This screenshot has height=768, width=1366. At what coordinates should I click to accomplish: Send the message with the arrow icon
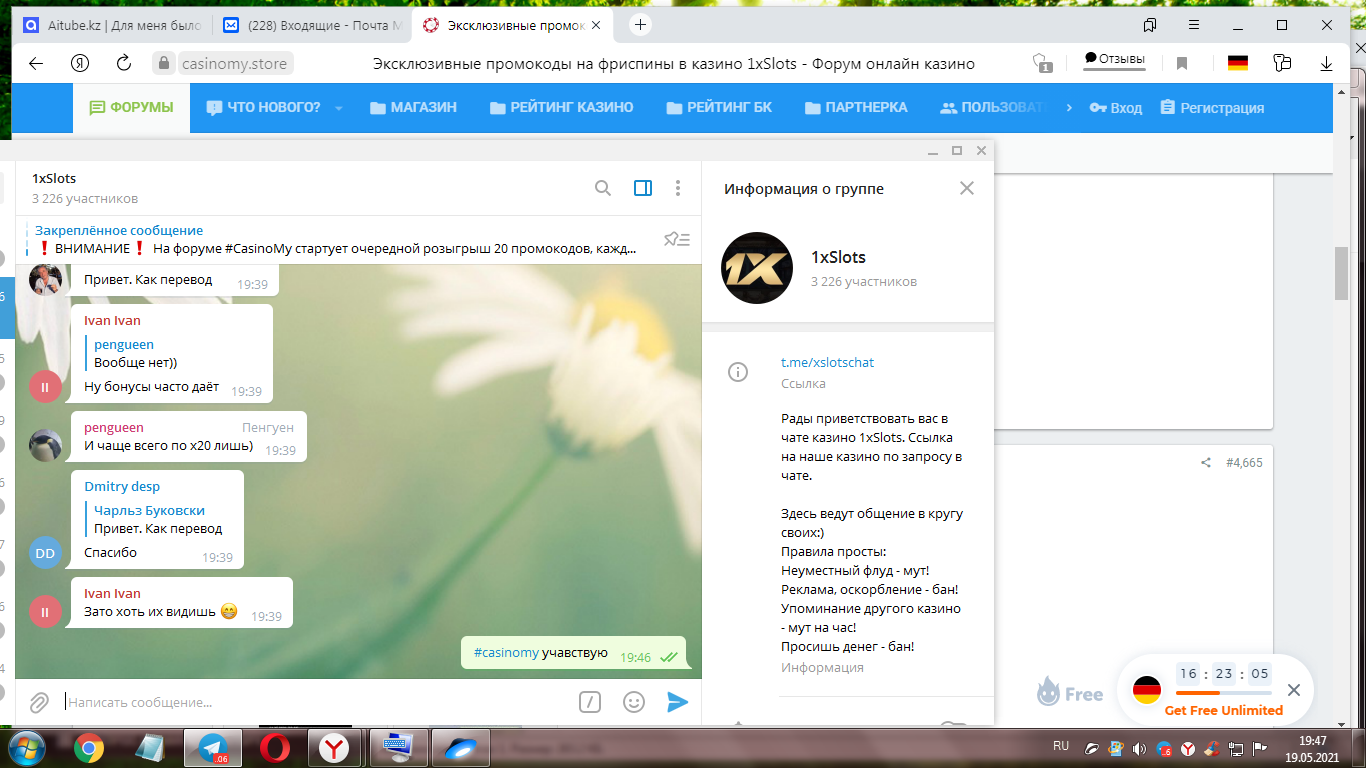click(678, 702)
